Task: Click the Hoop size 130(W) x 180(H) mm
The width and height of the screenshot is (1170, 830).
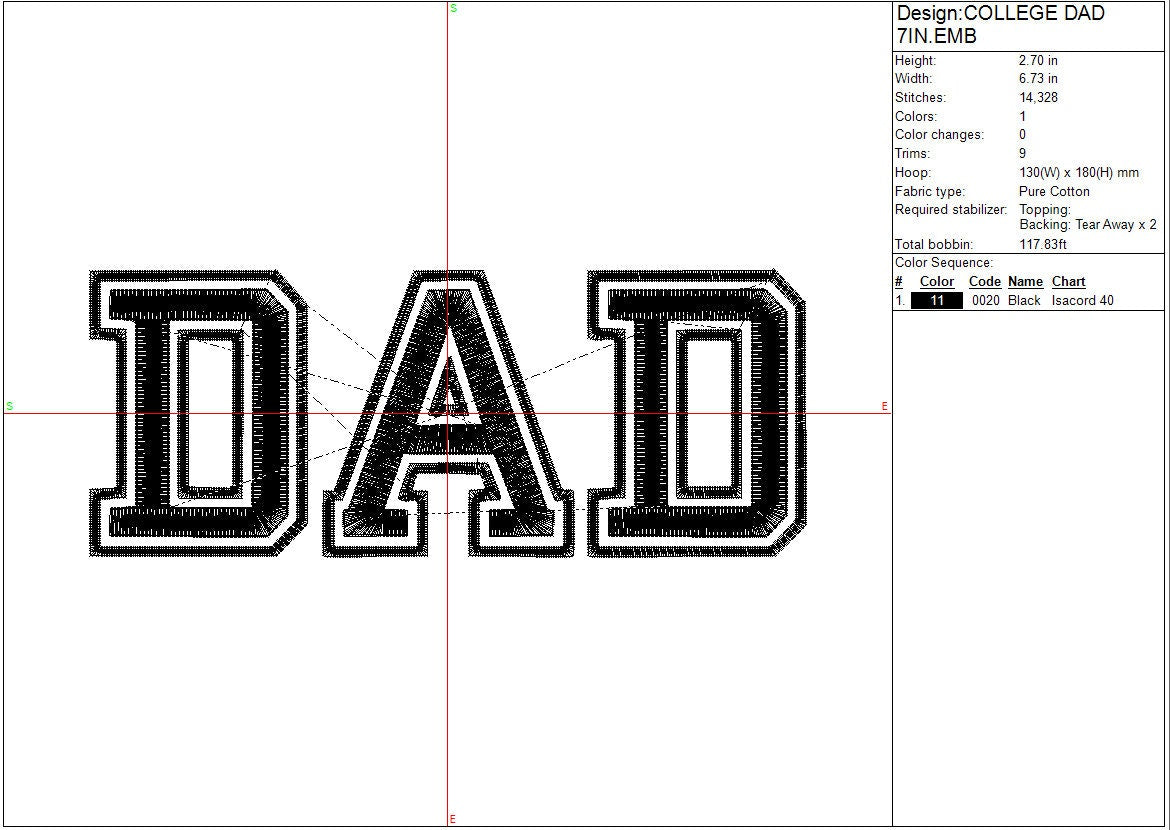Action: pyautogui.click(x=1078, y=173)
